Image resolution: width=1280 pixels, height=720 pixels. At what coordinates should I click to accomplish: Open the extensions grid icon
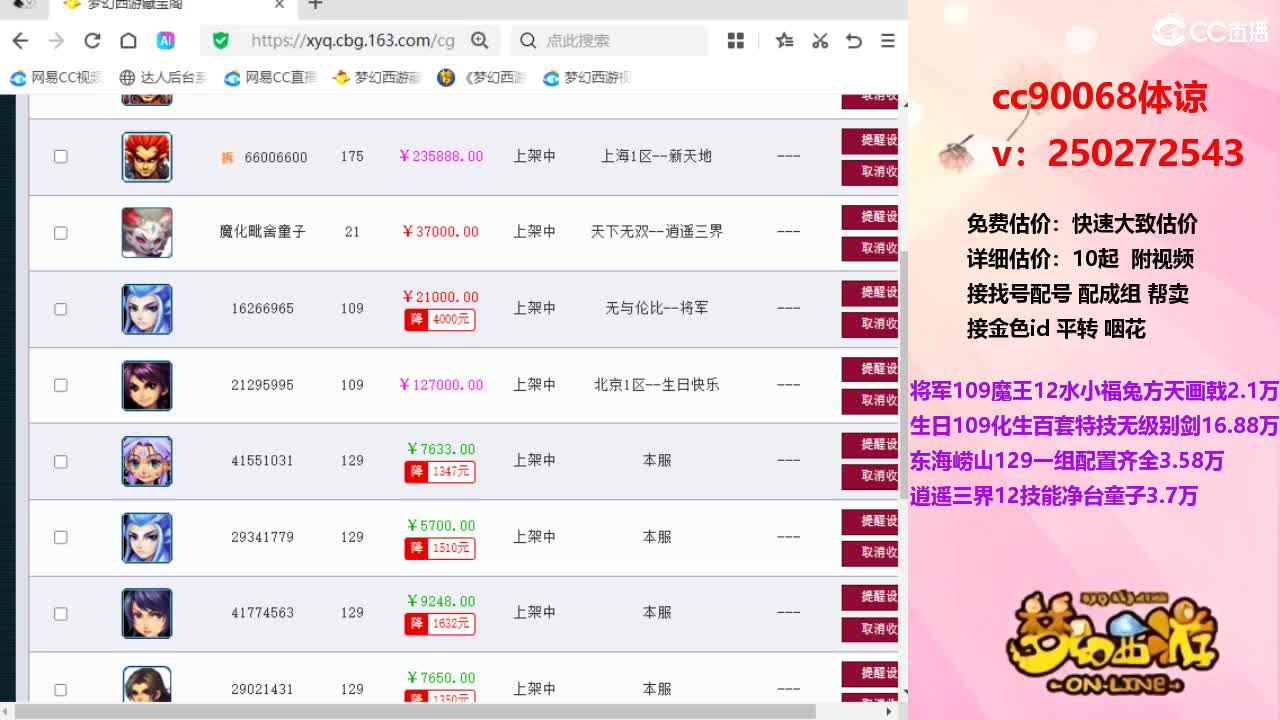point(736,41)
